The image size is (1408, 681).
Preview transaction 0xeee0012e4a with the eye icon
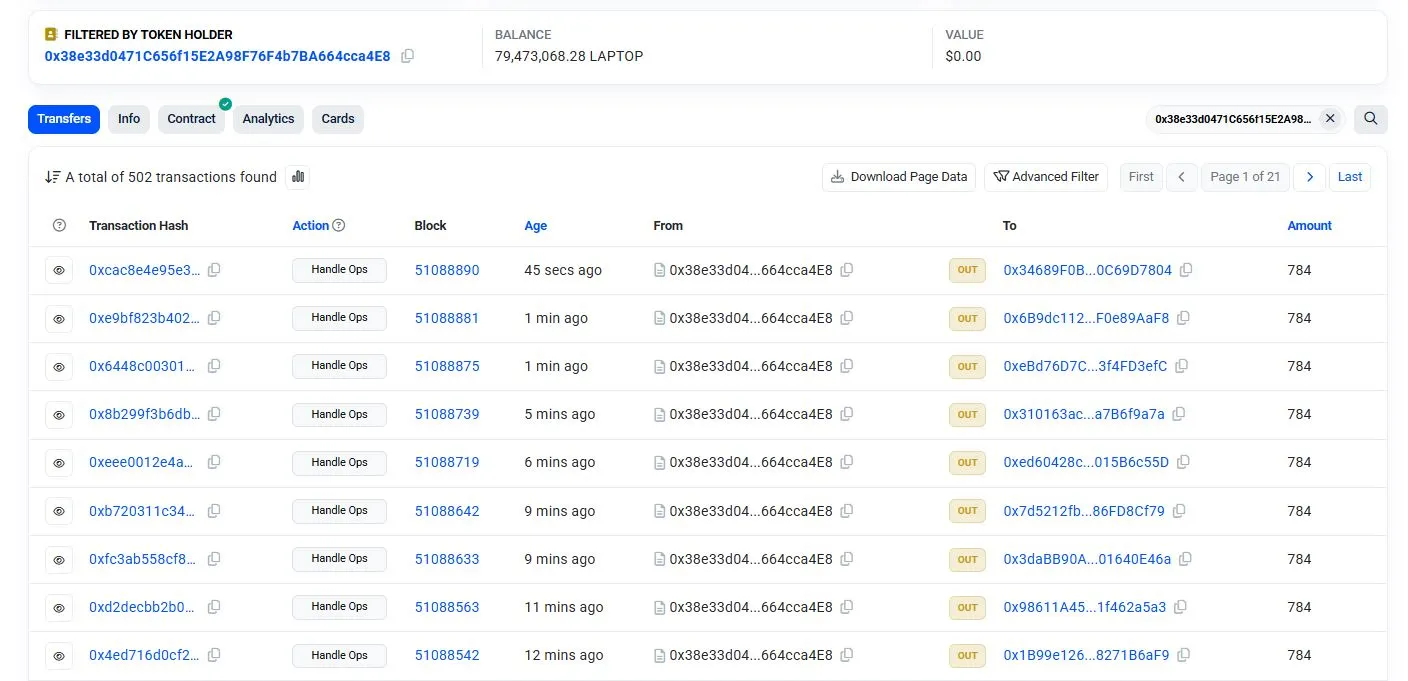pyautogui.click(x=59, y=463)
